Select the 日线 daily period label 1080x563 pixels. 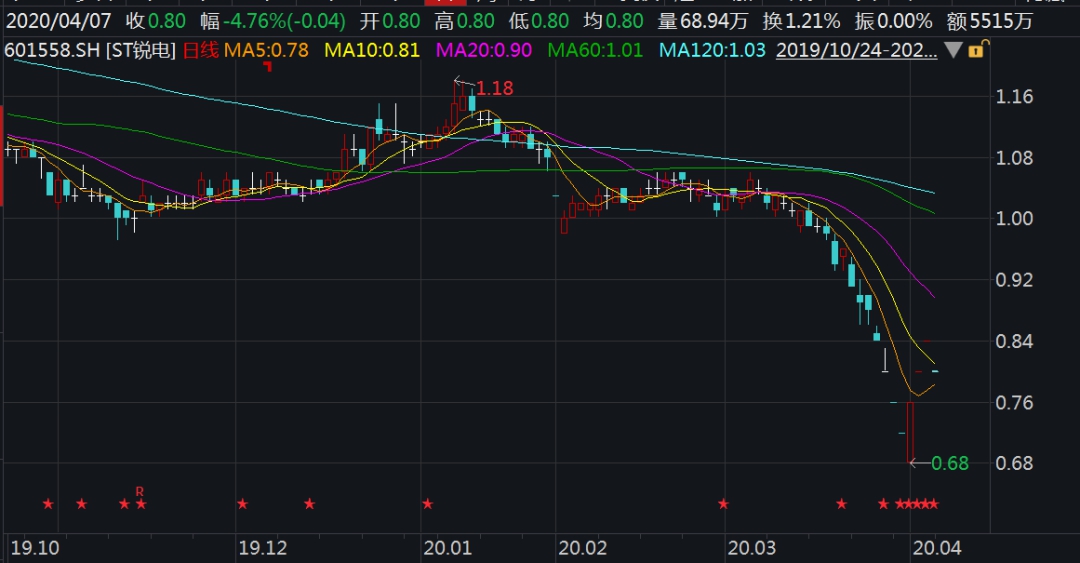[x=200, y=50]
